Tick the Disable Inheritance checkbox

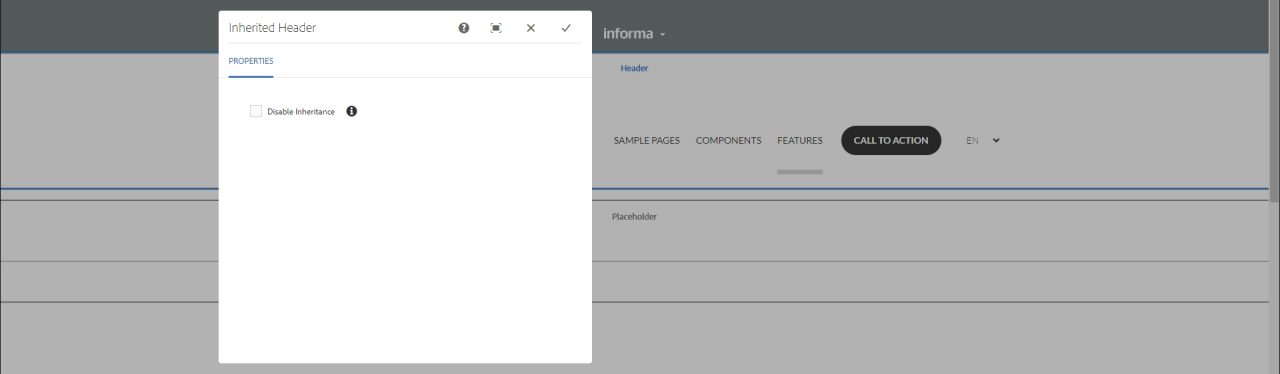click(x=256, y=111)
